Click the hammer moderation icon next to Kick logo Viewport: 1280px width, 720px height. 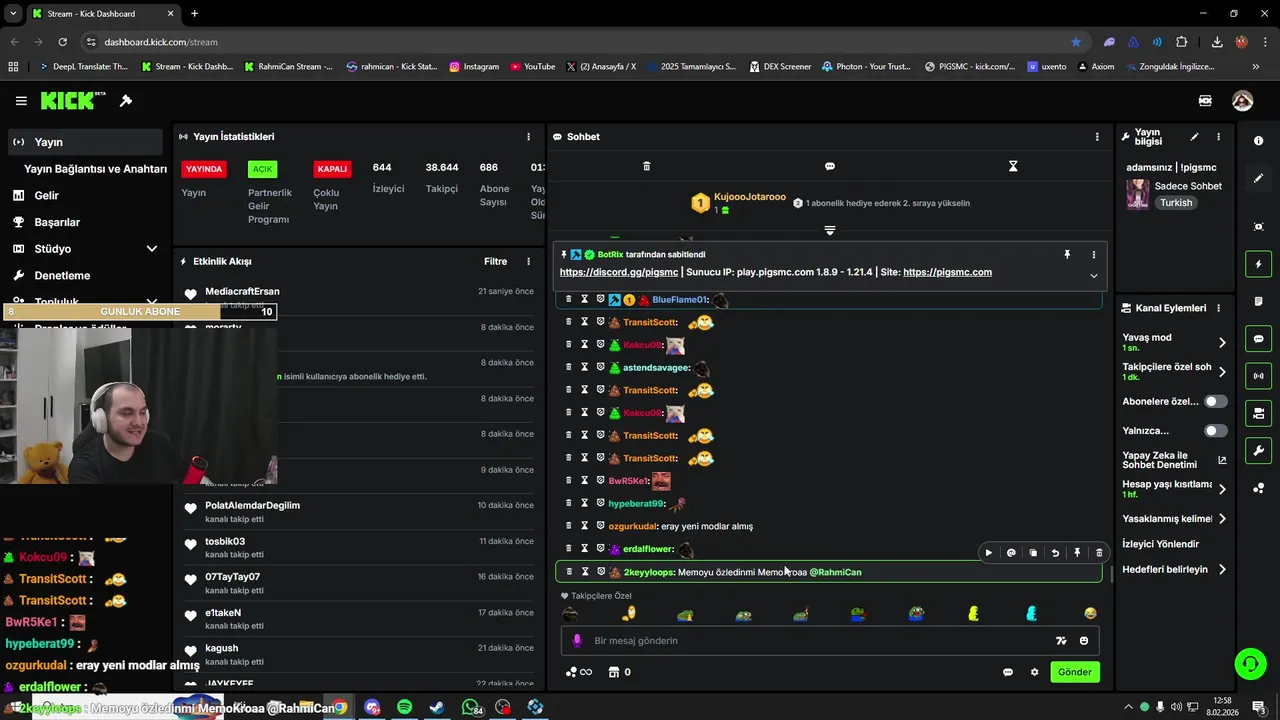[x=126, y=101]
